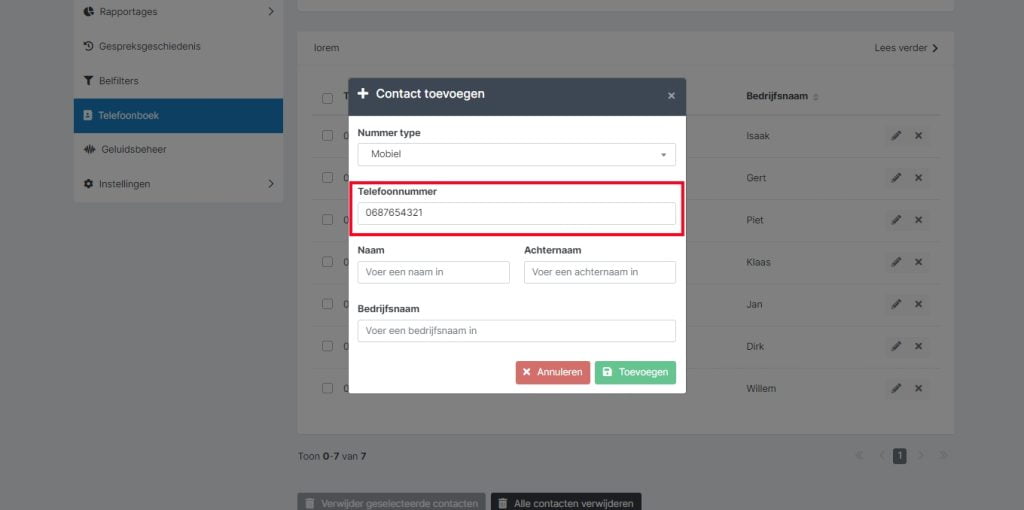Viewport: 1024px width, 510px height.
Task: Click the Rapportages pie chart icon
Action: (x=89, y=12)
